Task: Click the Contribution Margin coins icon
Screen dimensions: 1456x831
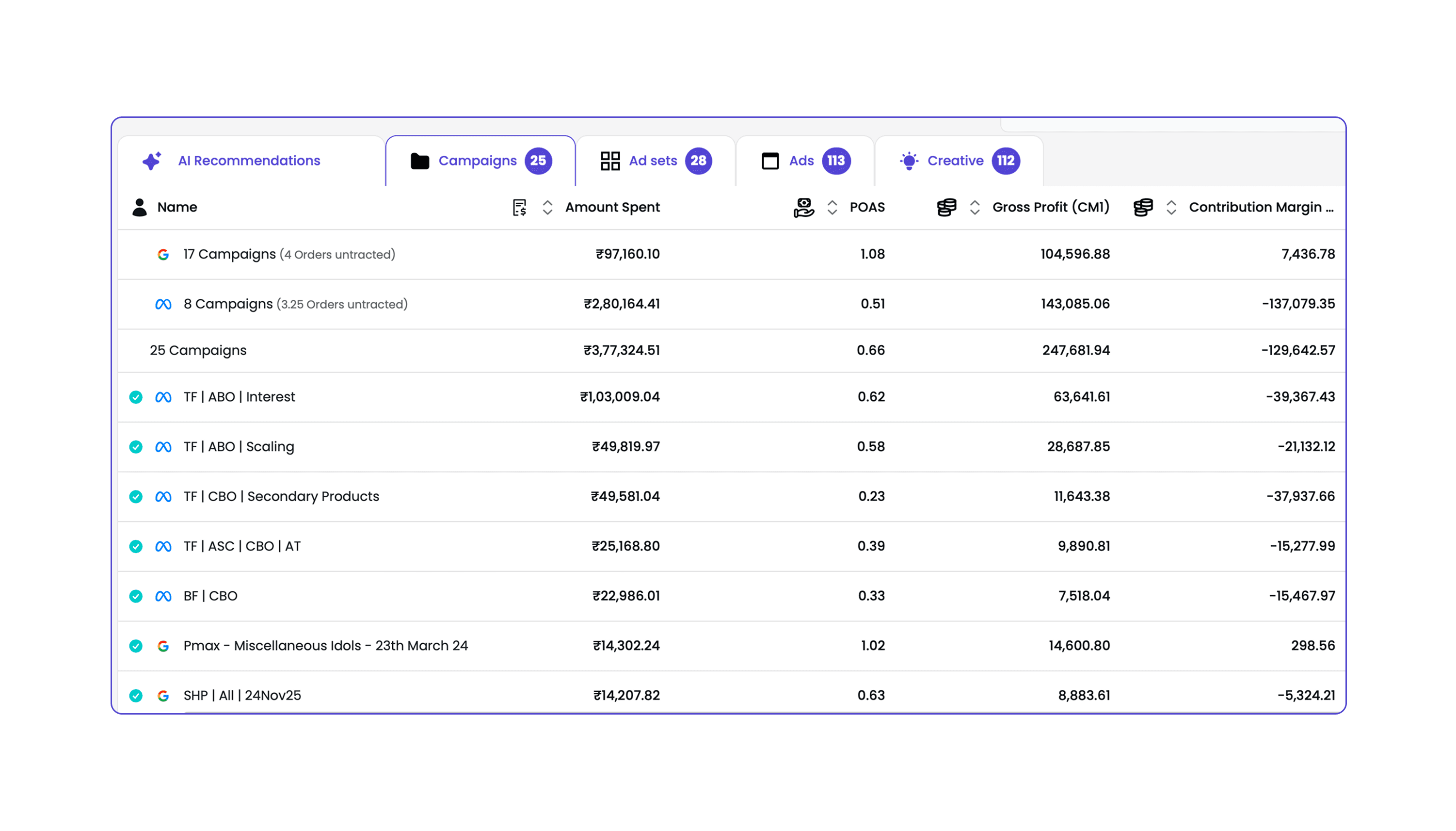Action: (1143, 207)
